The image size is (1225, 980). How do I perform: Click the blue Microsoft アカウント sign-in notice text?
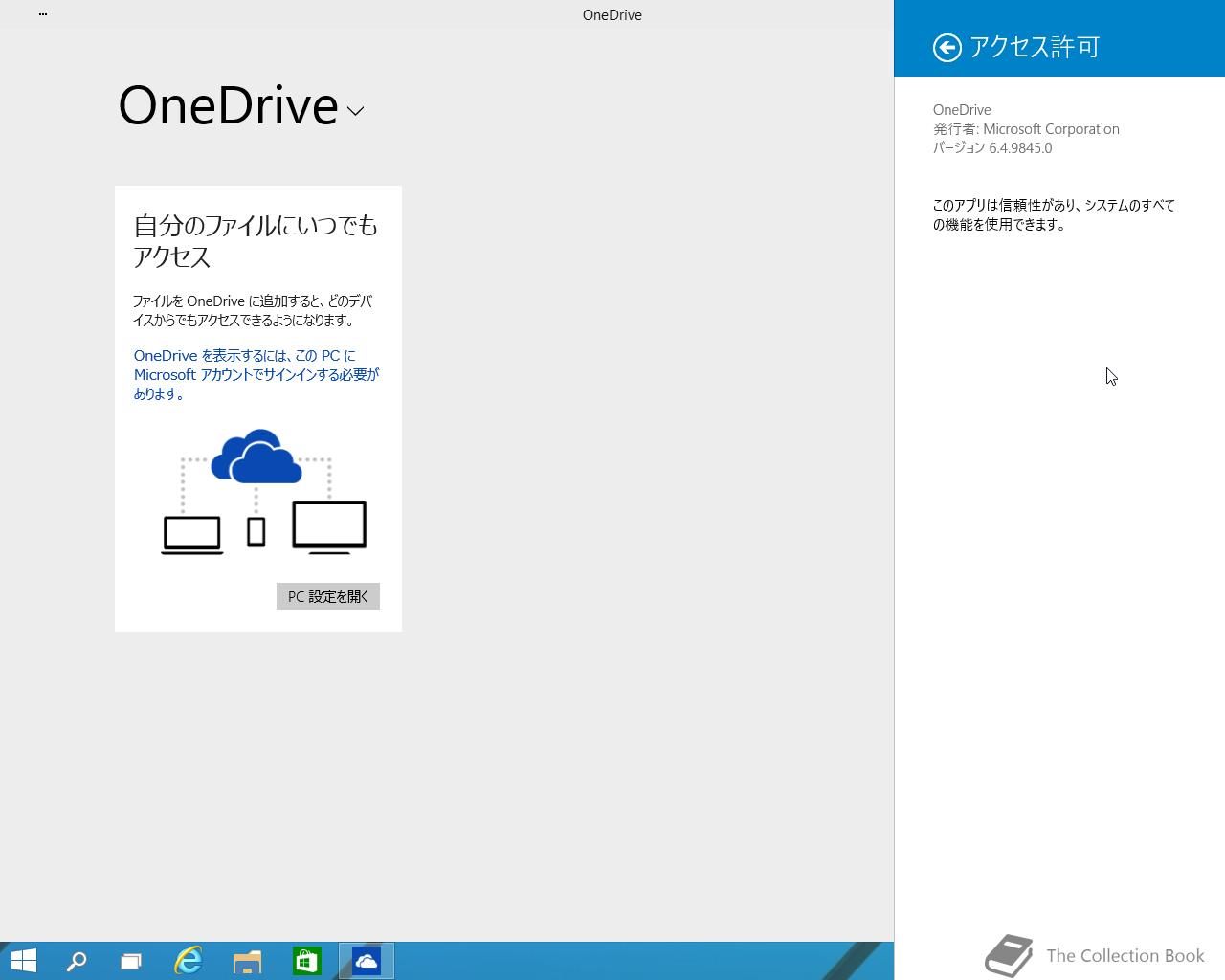tap(256, 374)
